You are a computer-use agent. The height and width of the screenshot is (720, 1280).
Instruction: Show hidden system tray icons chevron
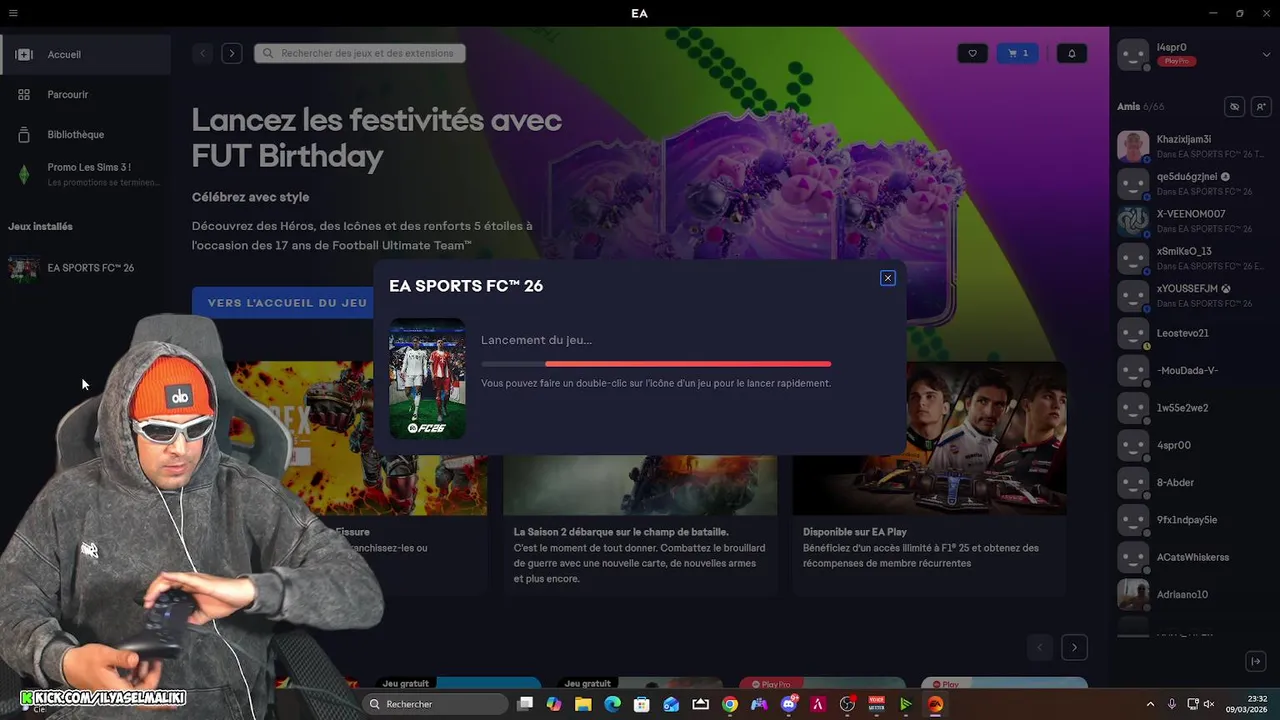(x=1150, y=704)
